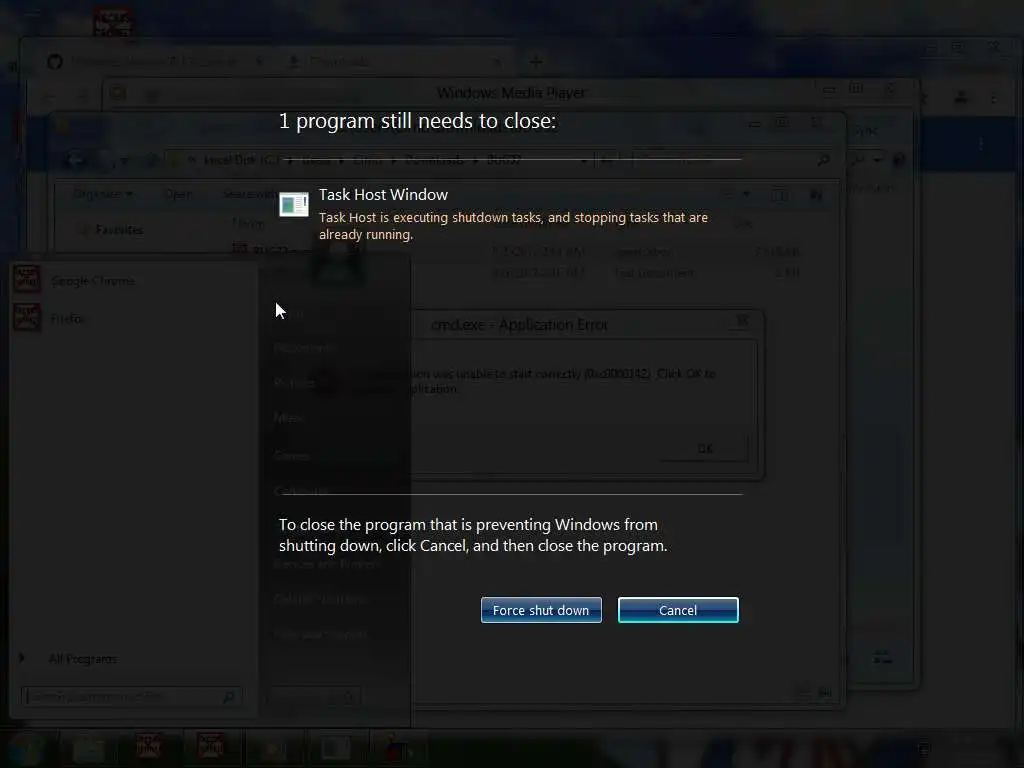The image size is (1024, 768).
Task: Click the Start menu search box
Action: click(131, 697)
